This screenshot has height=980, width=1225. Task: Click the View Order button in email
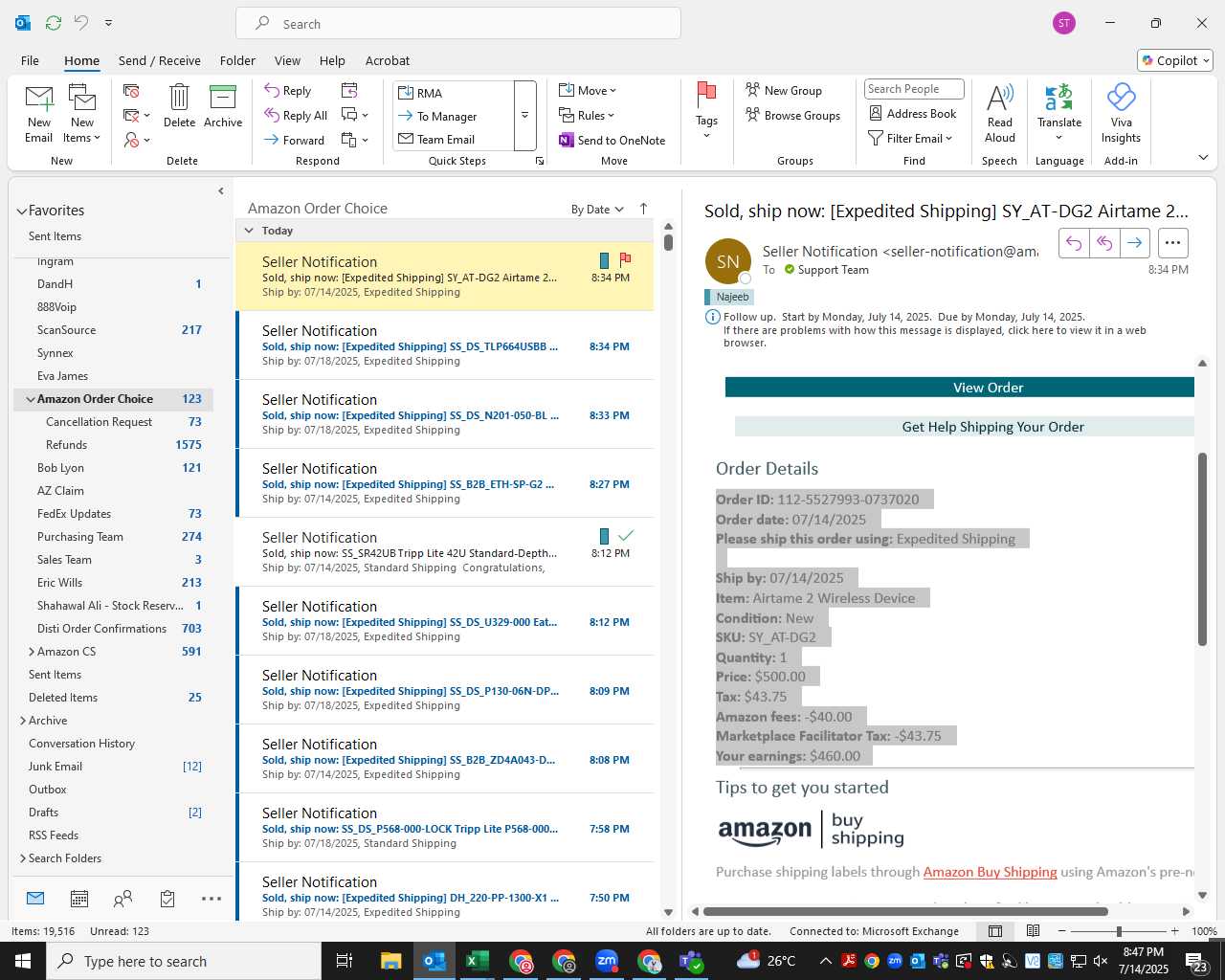pyautogui.click(x=960, y=388)
